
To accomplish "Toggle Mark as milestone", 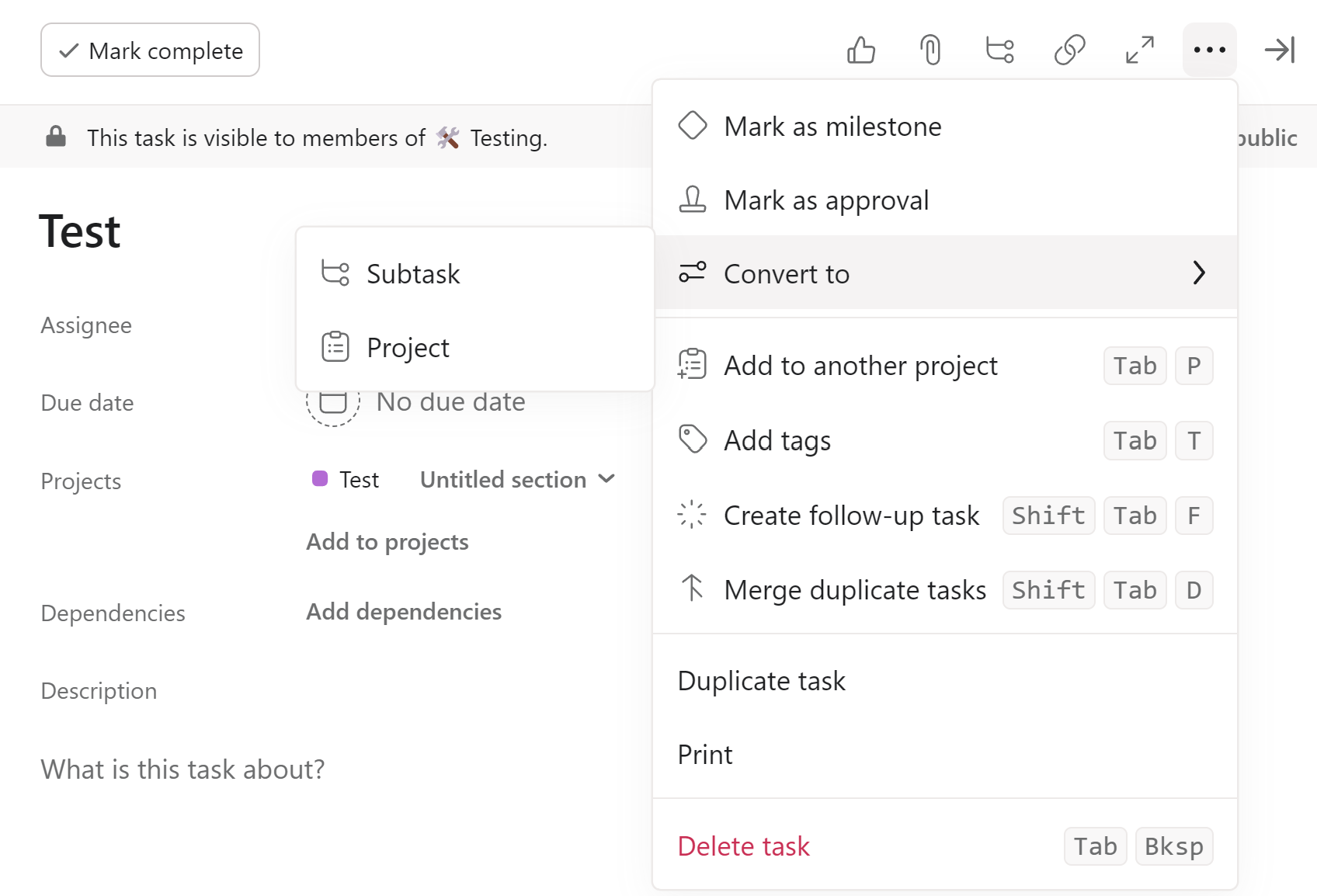I will tap(832, 126).
